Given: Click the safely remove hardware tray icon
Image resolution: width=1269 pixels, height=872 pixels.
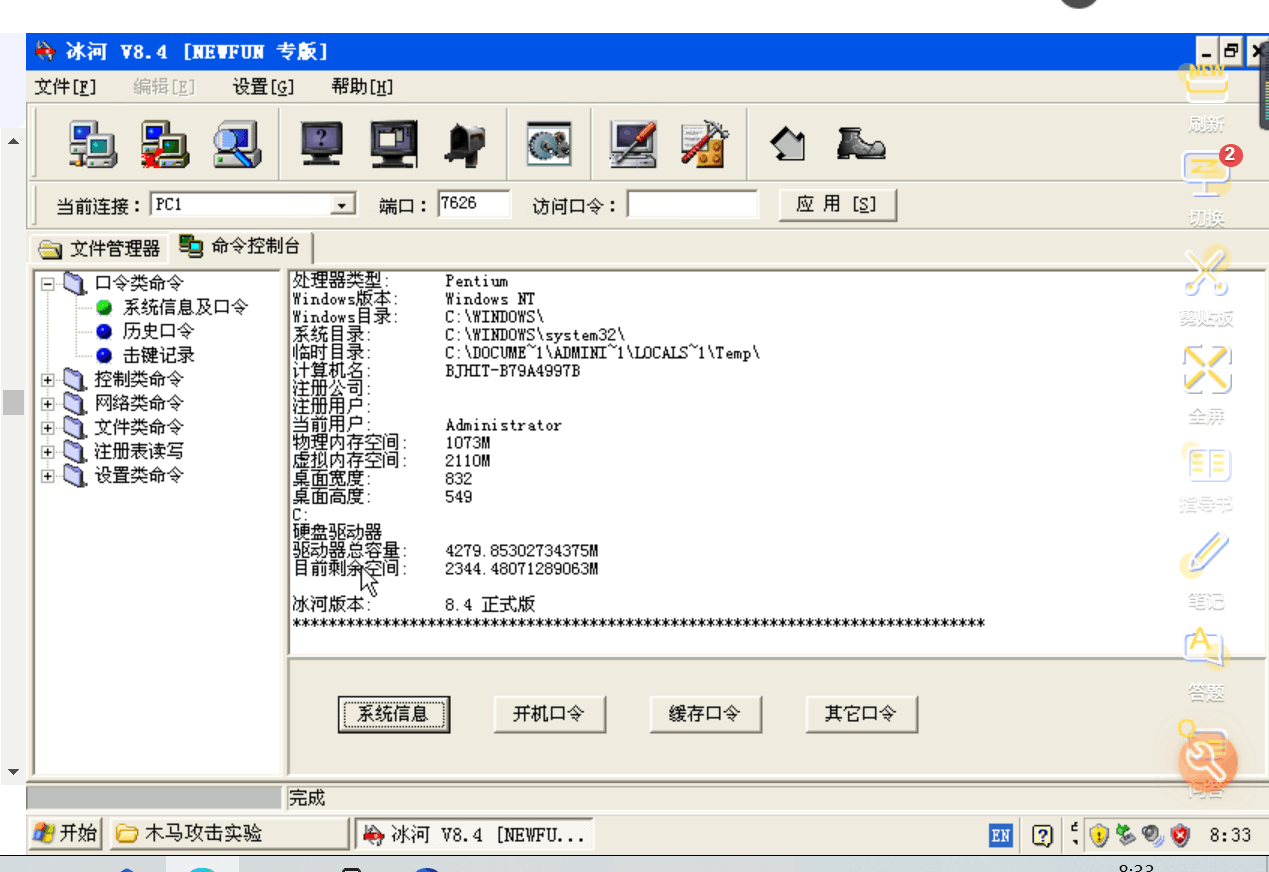Looking at the screenshot, I should [1126, 834].
